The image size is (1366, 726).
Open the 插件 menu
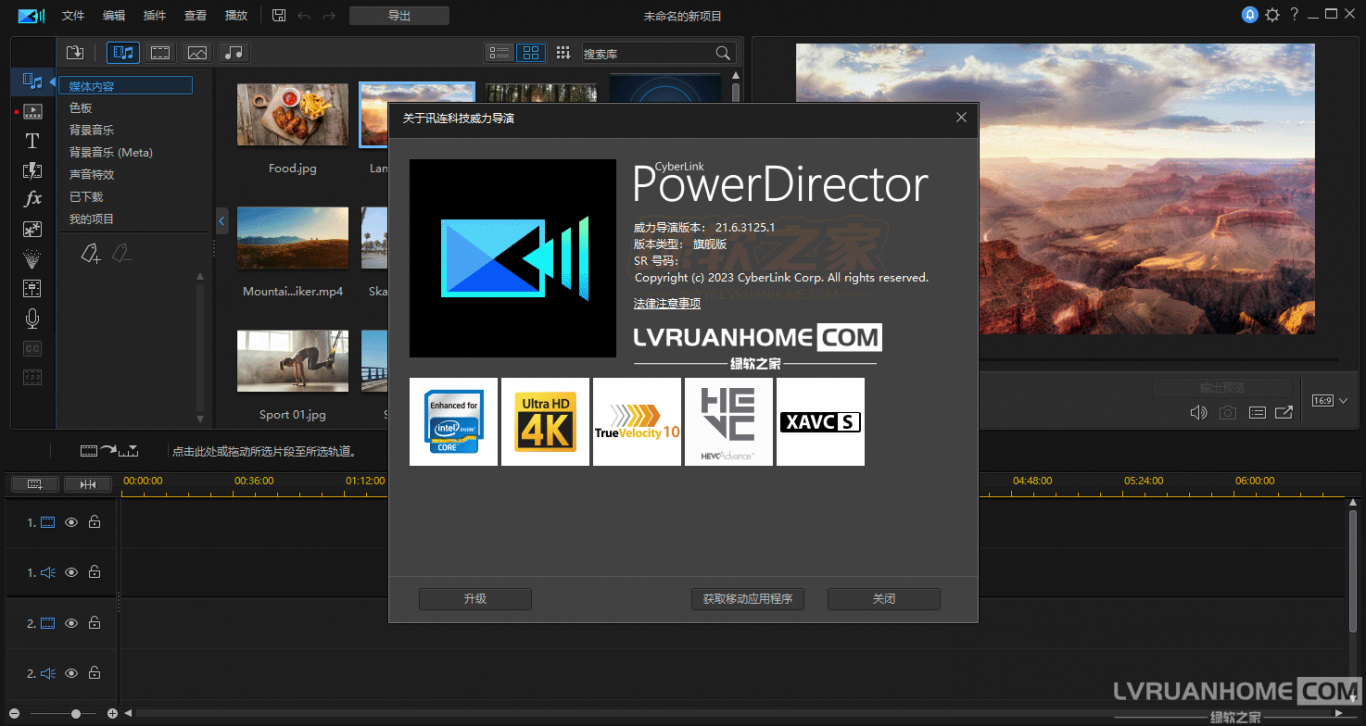point(155,15)
